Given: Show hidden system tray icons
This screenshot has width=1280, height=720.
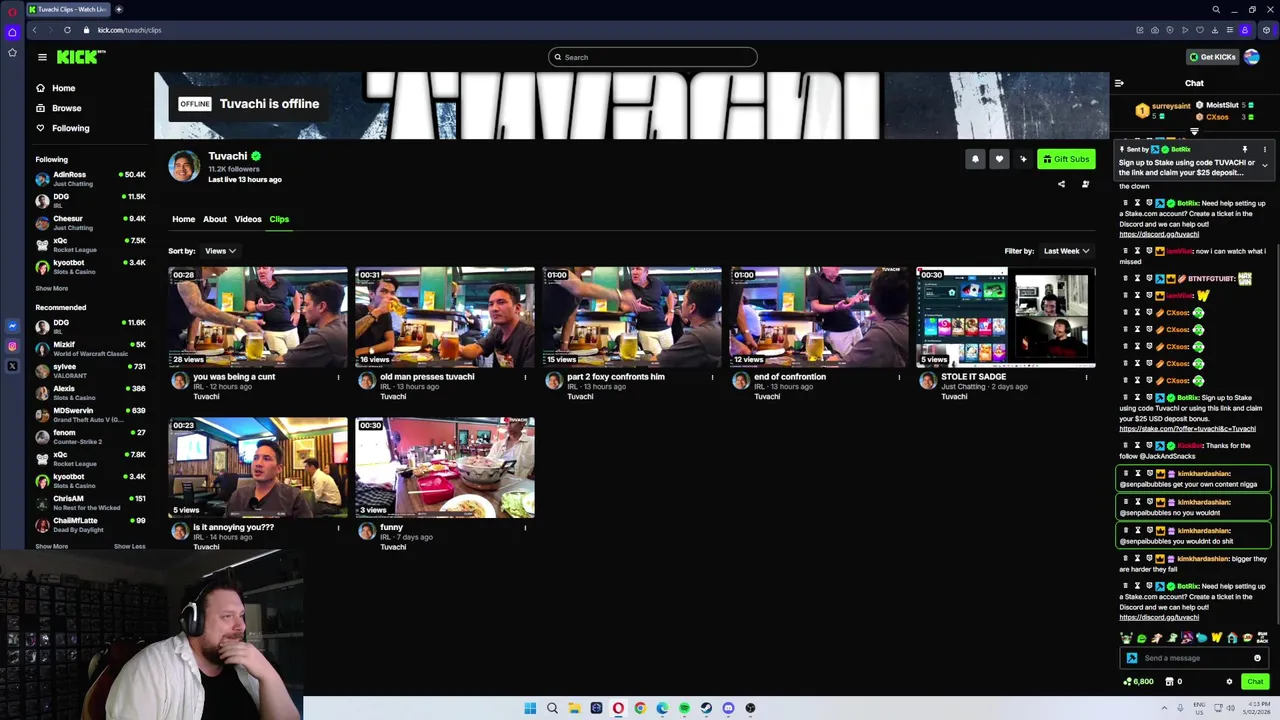Looking at the screenshot, I should [1164, 708].
